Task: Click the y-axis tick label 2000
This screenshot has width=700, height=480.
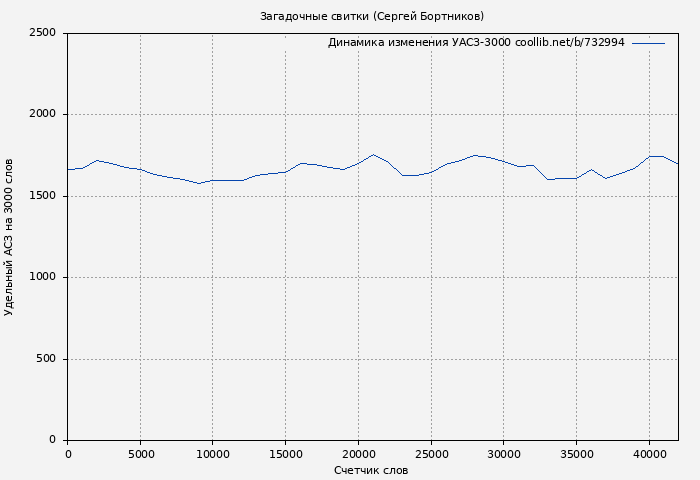Action: (x=42, y=115)
